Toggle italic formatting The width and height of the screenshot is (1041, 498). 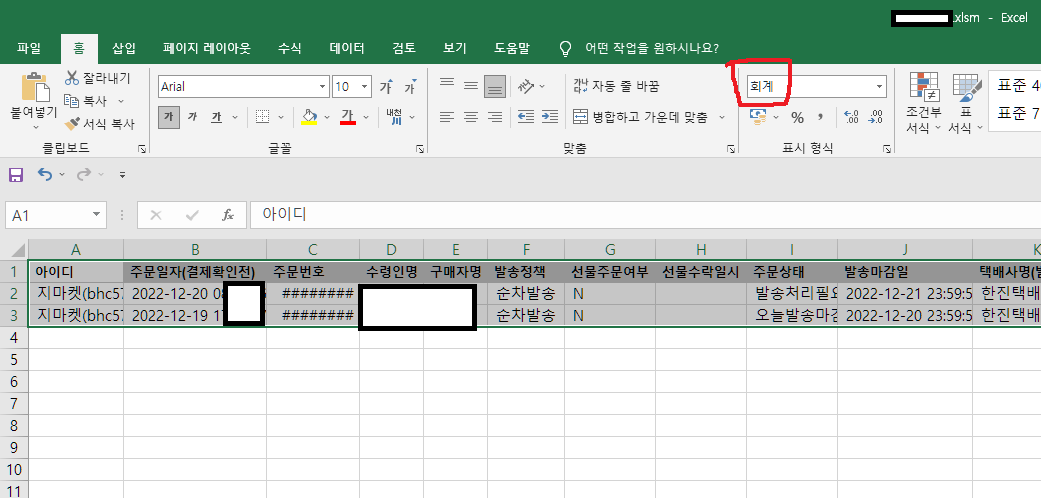tap(192, 117)
